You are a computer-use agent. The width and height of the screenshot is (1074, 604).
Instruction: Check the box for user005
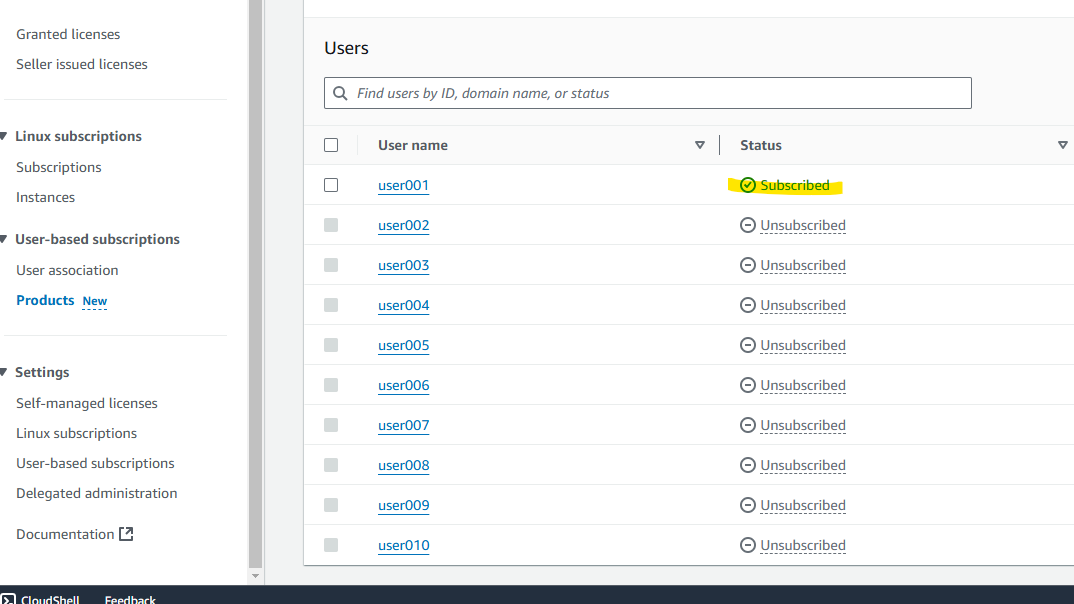coord(331,345)
